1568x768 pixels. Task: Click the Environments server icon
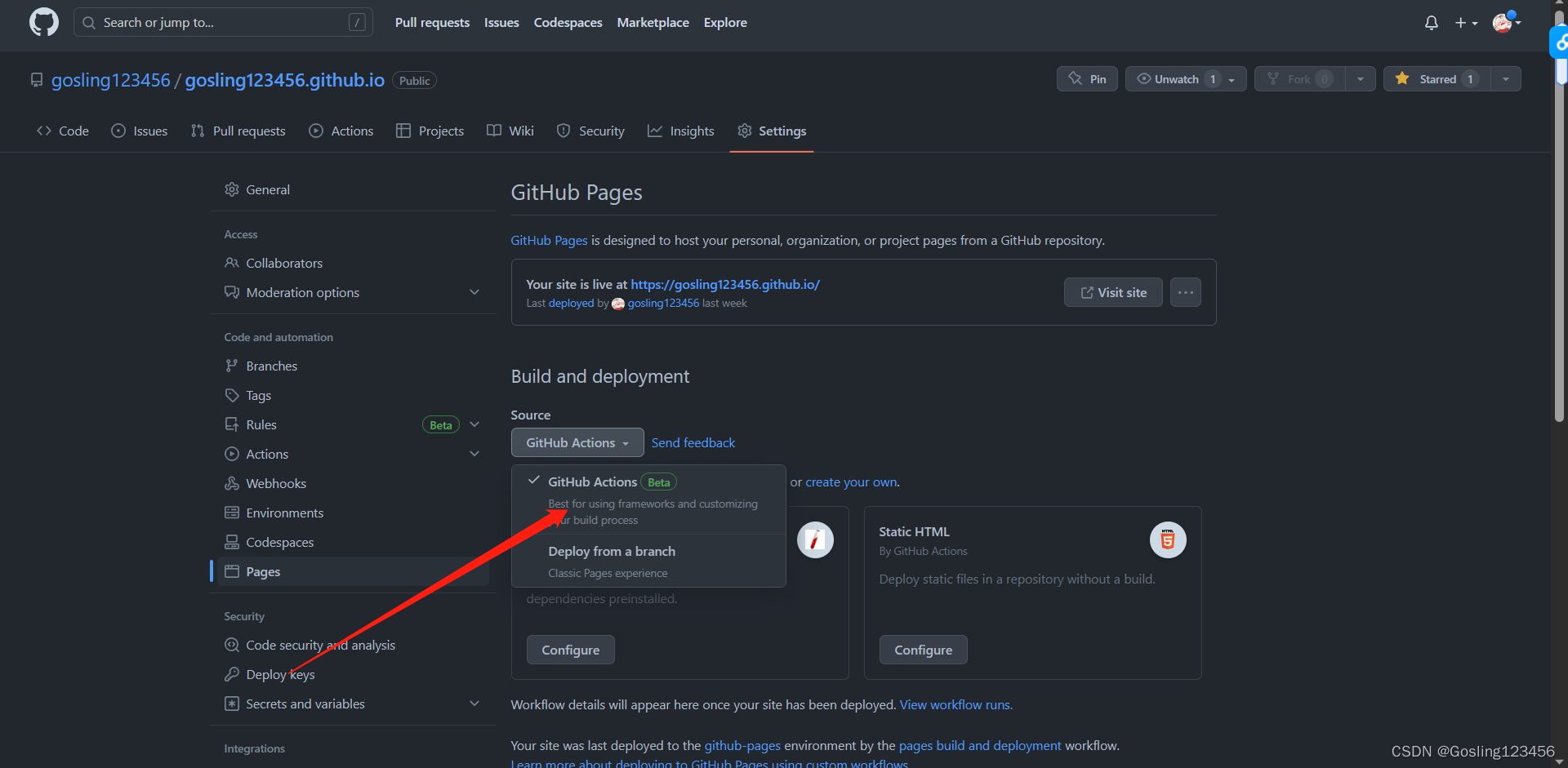(x=232, y=513)
